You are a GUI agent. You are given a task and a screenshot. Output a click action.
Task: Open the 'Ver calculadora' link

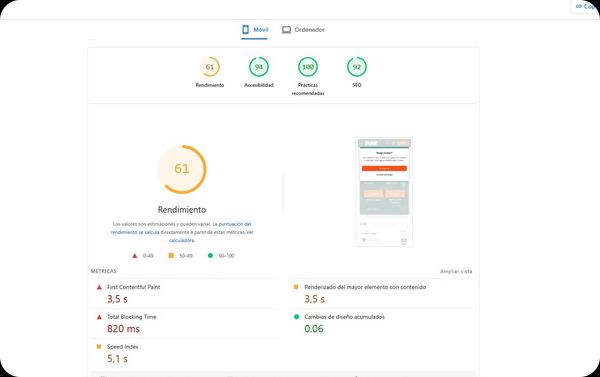coord(211,236)
